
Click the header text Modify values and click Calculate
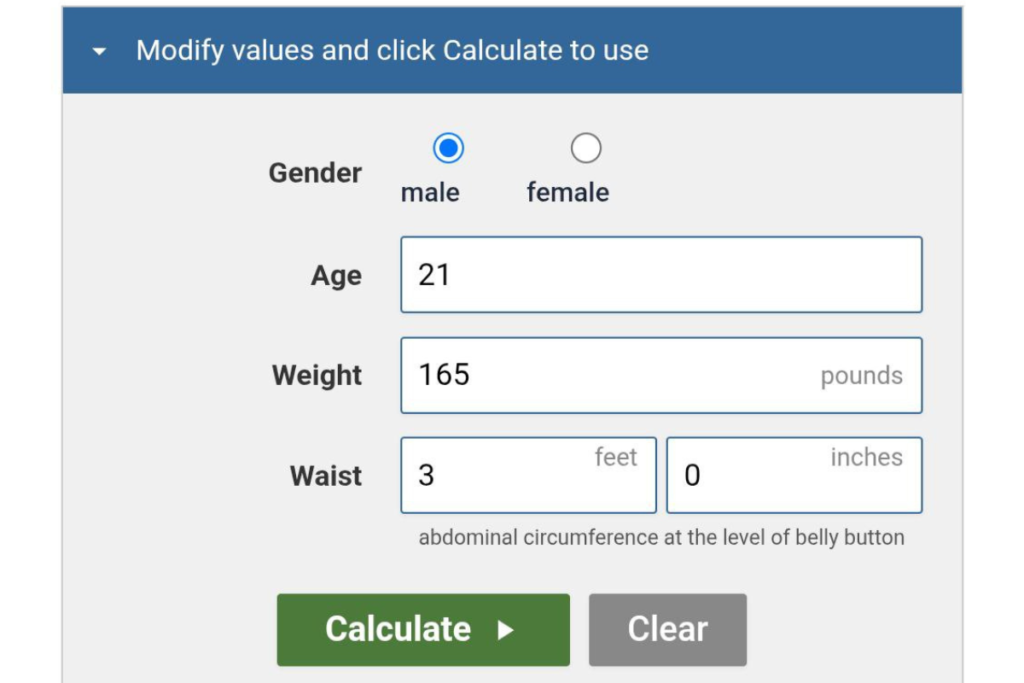397,50
